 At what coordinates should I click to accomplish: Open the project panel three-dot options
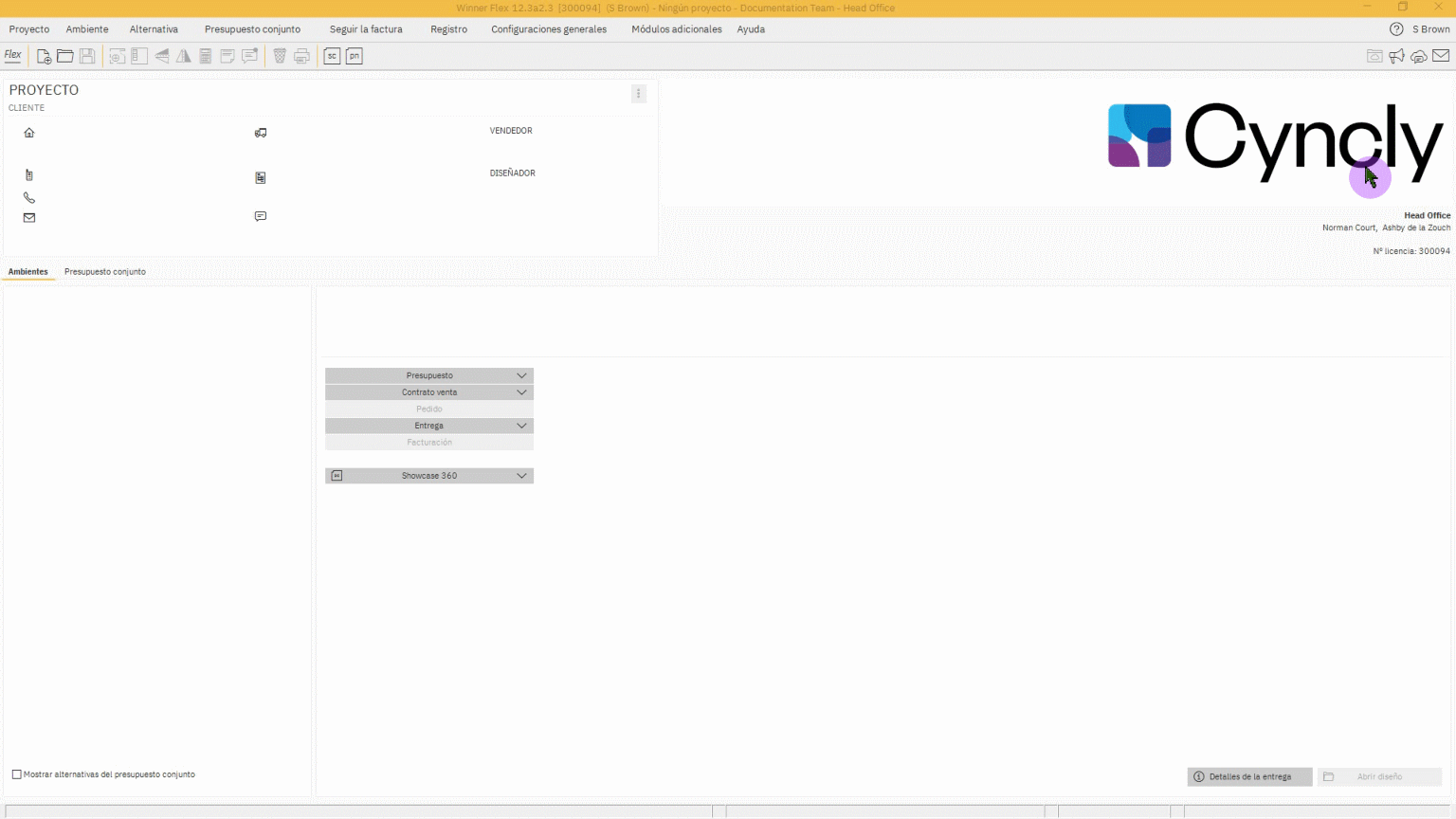(x=638, y=94)
